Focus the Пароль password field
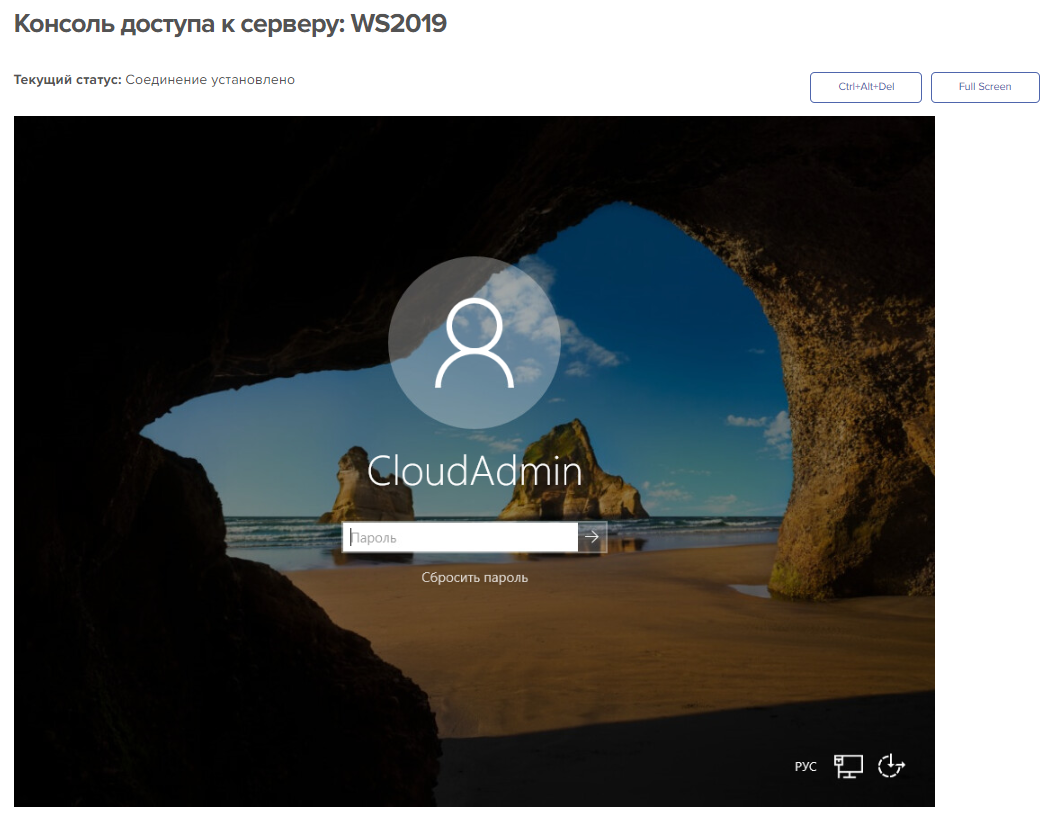The height and width of the screenshot is (815, 1052). coord(460,537)
